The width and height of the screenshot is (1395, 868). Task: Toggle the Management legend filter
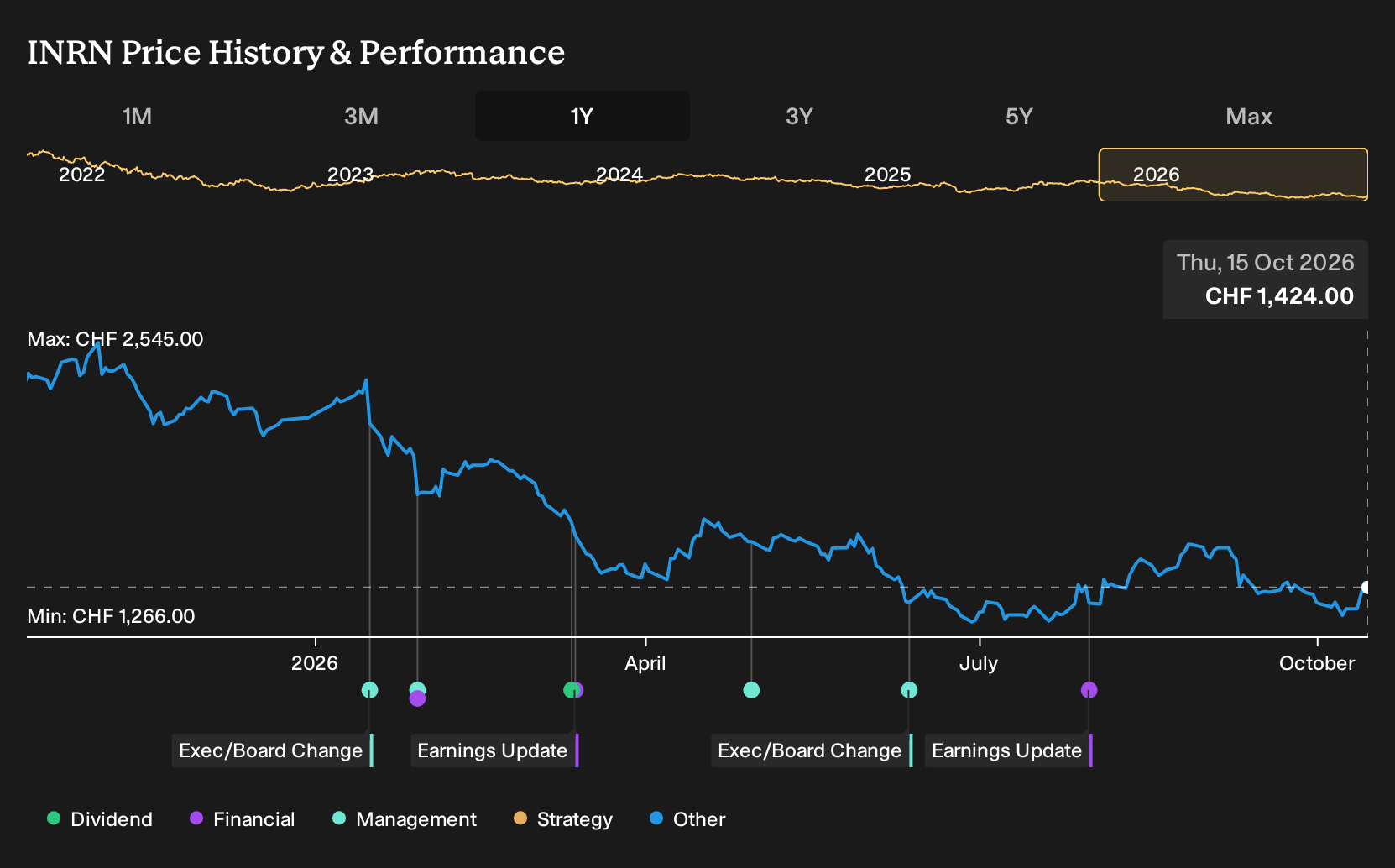[x=405, y=819]
